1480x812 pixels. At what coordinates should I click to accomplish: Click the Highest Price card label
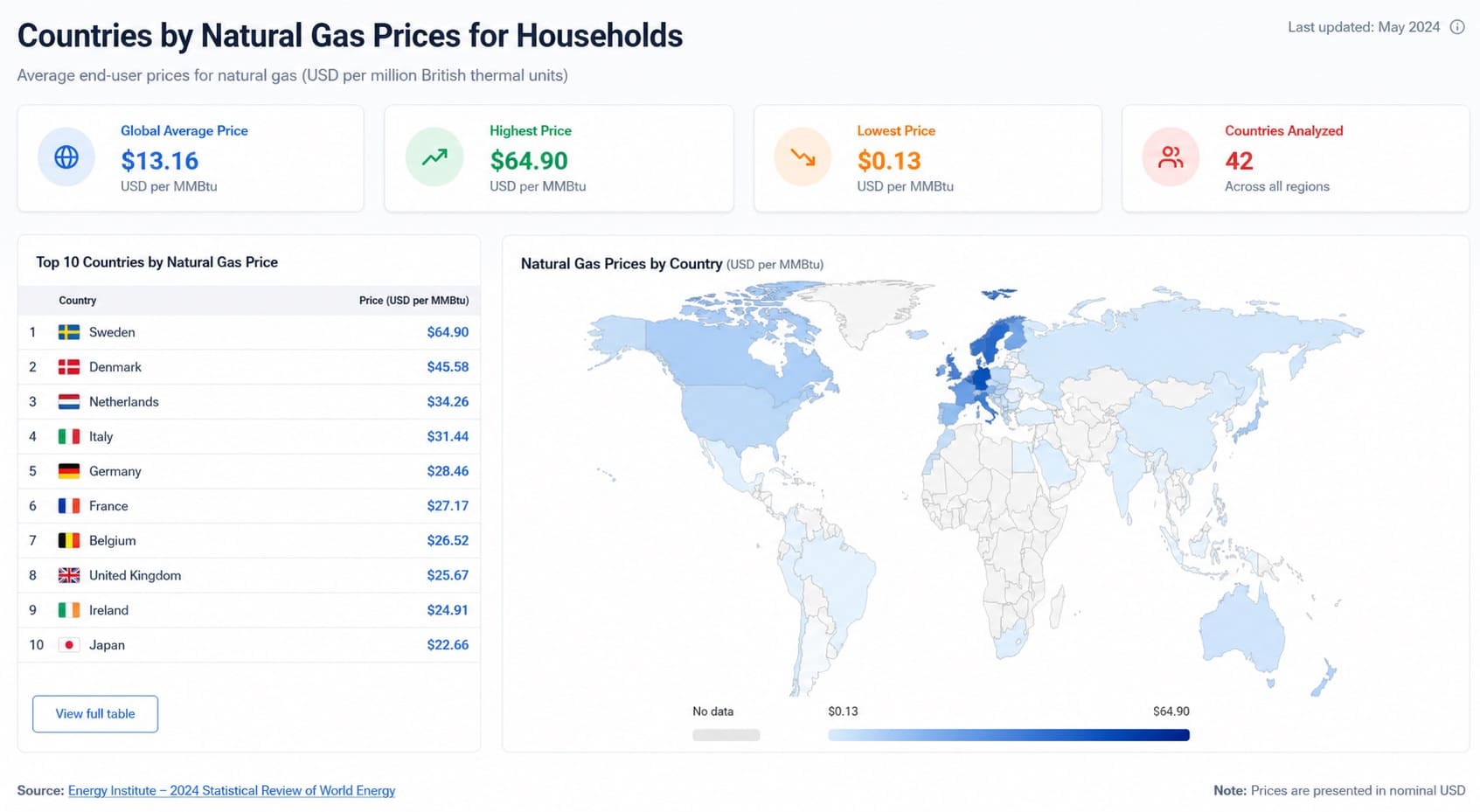531,130
